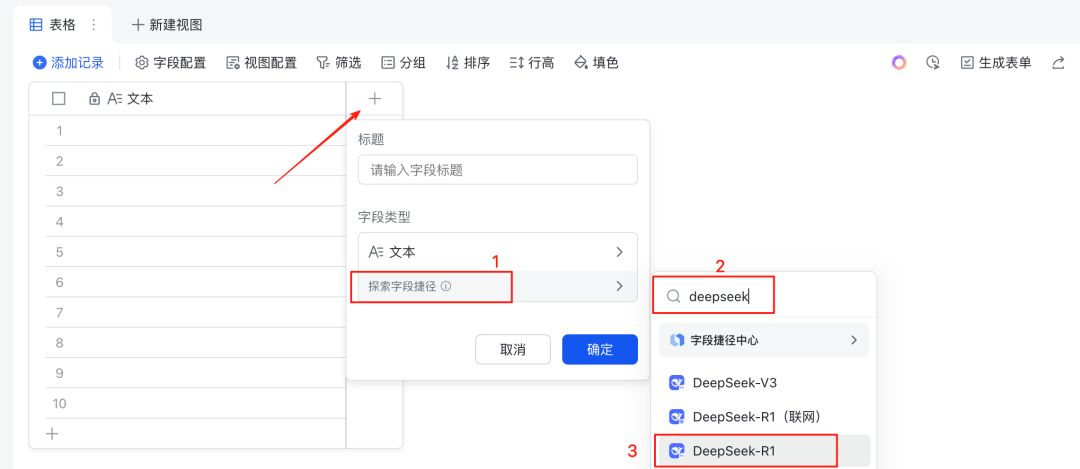Adjust row height with 行高
1080x469 pixels.
tap(532, 63)
